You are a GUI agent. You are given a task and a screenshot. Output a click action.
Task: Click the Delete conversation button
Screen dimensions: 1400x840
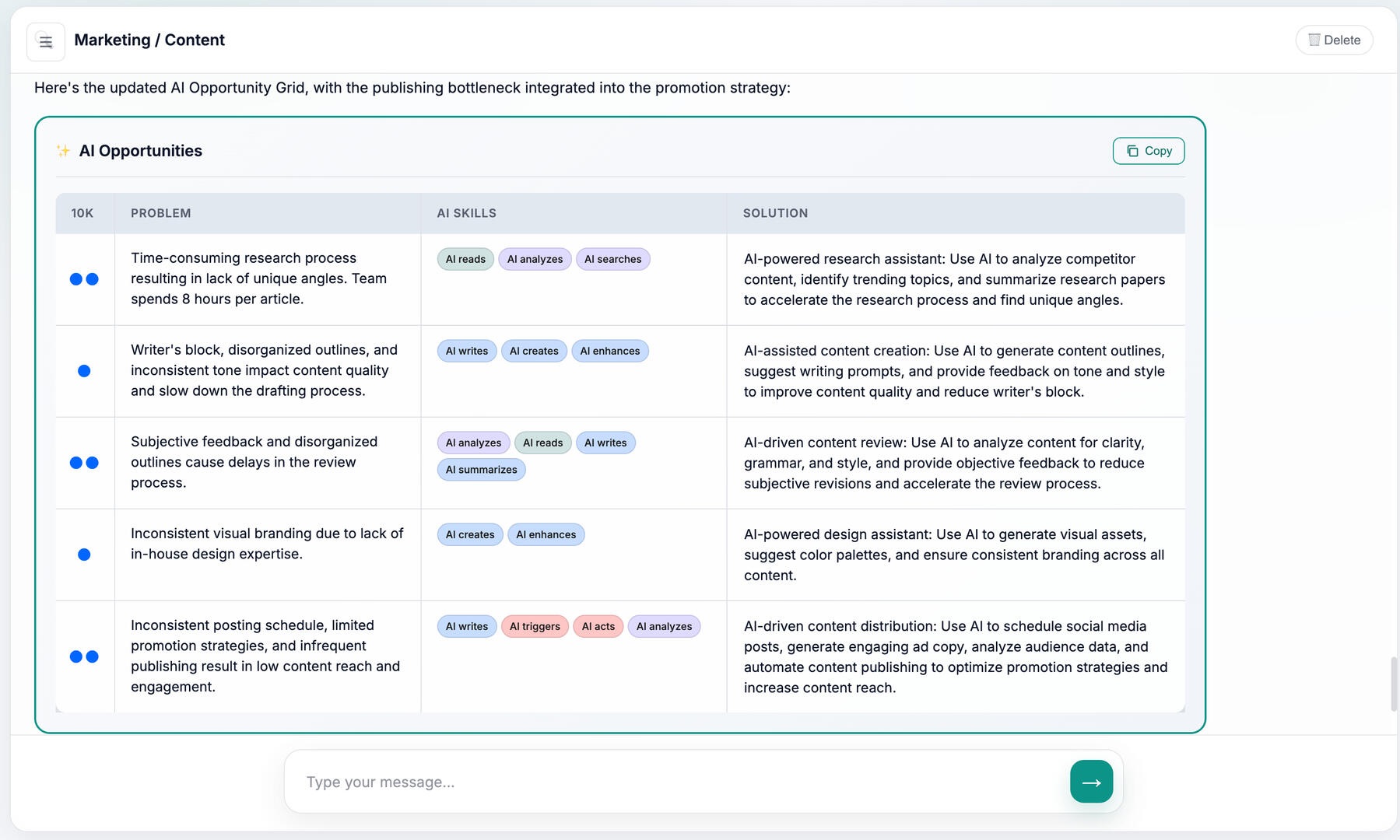tap(1334, 40)
